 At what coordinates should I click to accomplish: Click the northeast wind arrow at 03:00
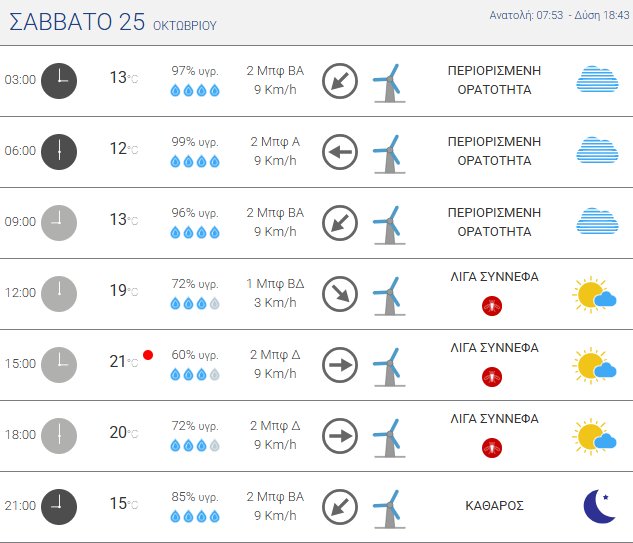pos(340,81)
